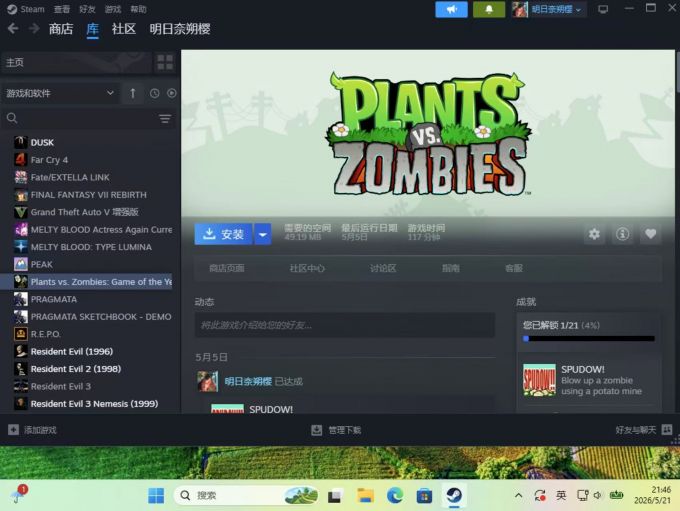Switch to the Community tab (社区)
The image size is (680, 511).
point(124,29)
